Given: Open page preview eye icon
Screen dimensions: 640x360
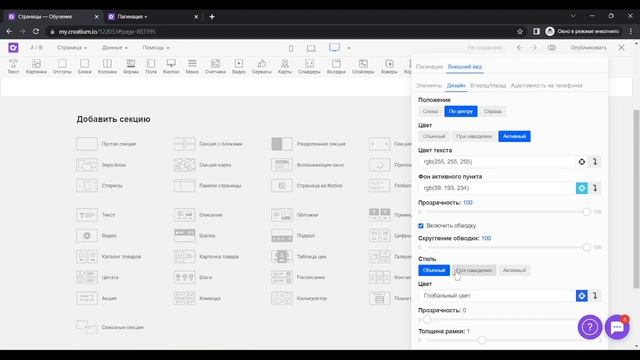Looking at the screenshot, I should pos(552,48).
